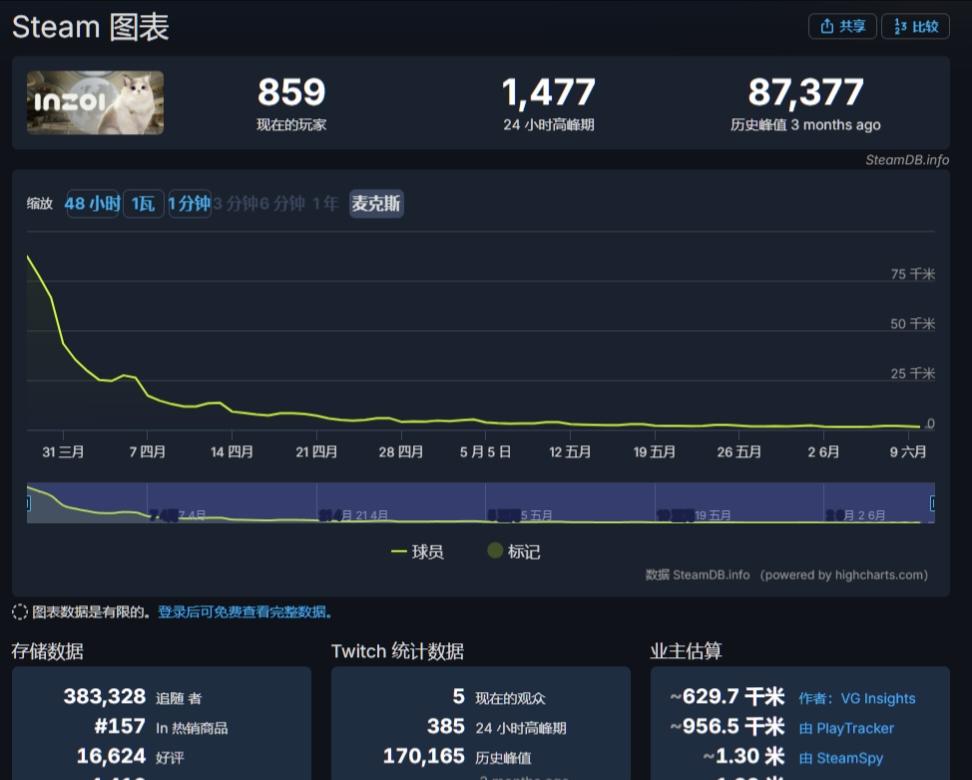Select the 1瓦 zoom range
Image resolution: width=972 pixels, height=780 pixels.
coord(143,203)
